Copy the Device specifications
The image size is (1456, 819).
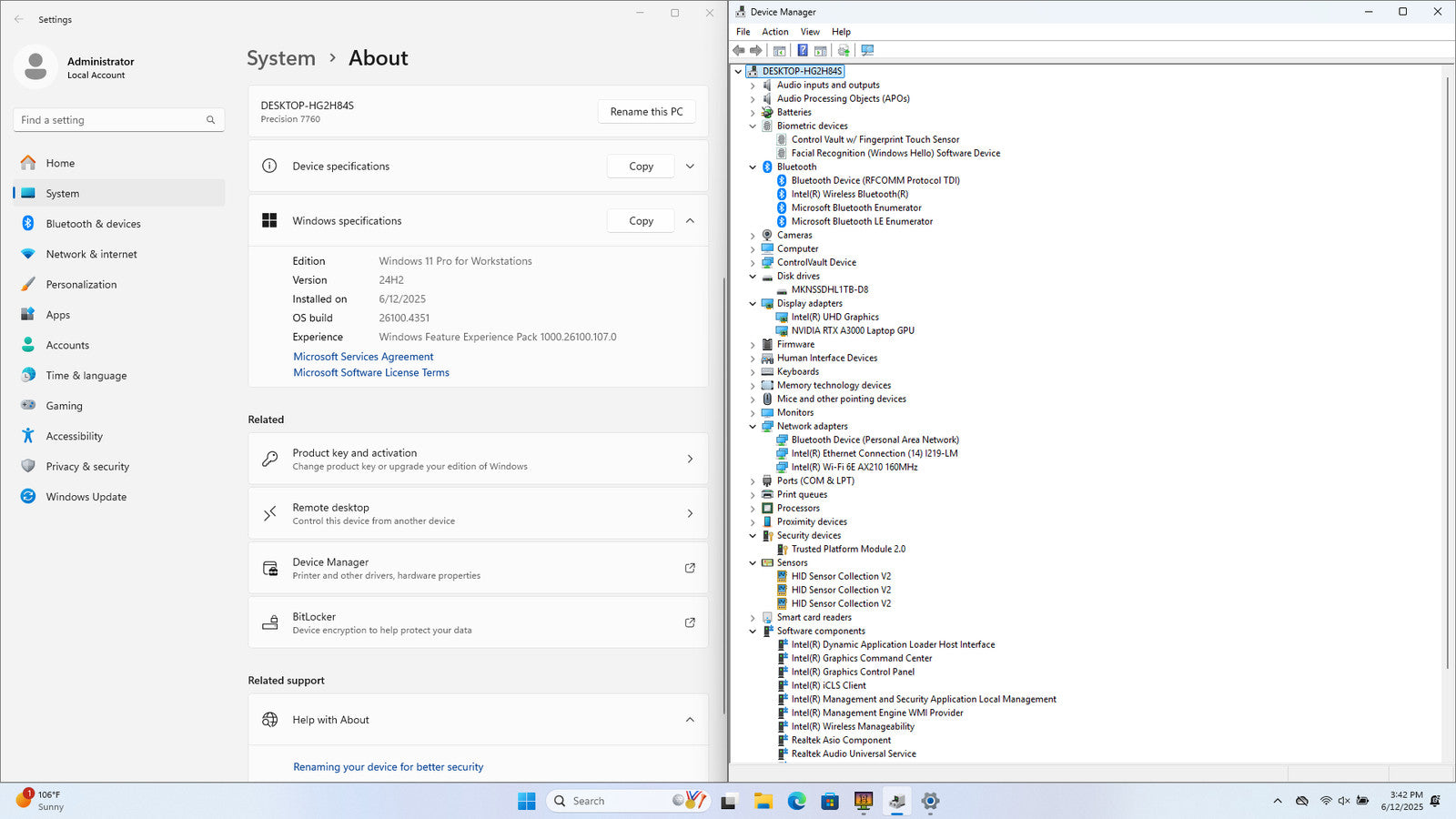click(641, 166)
